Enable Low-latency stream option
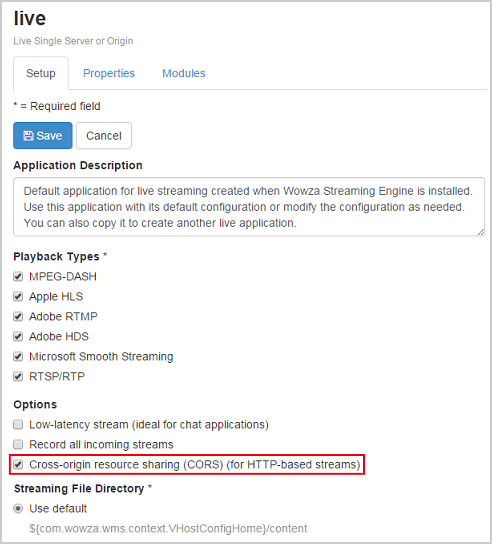The height and width of the screenshot is (544, 492). (18, 424)
